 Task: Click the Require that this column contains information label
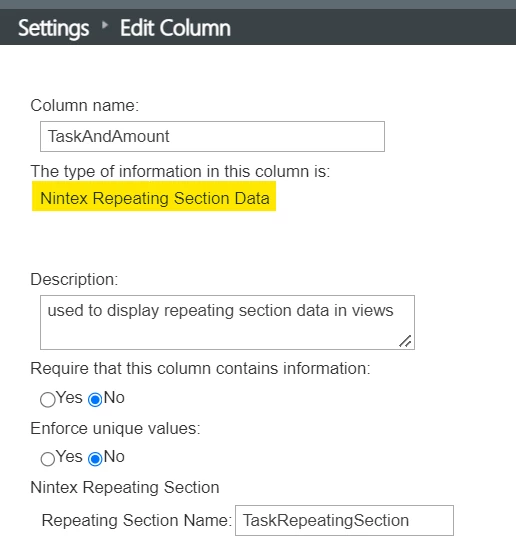[200, 368]
